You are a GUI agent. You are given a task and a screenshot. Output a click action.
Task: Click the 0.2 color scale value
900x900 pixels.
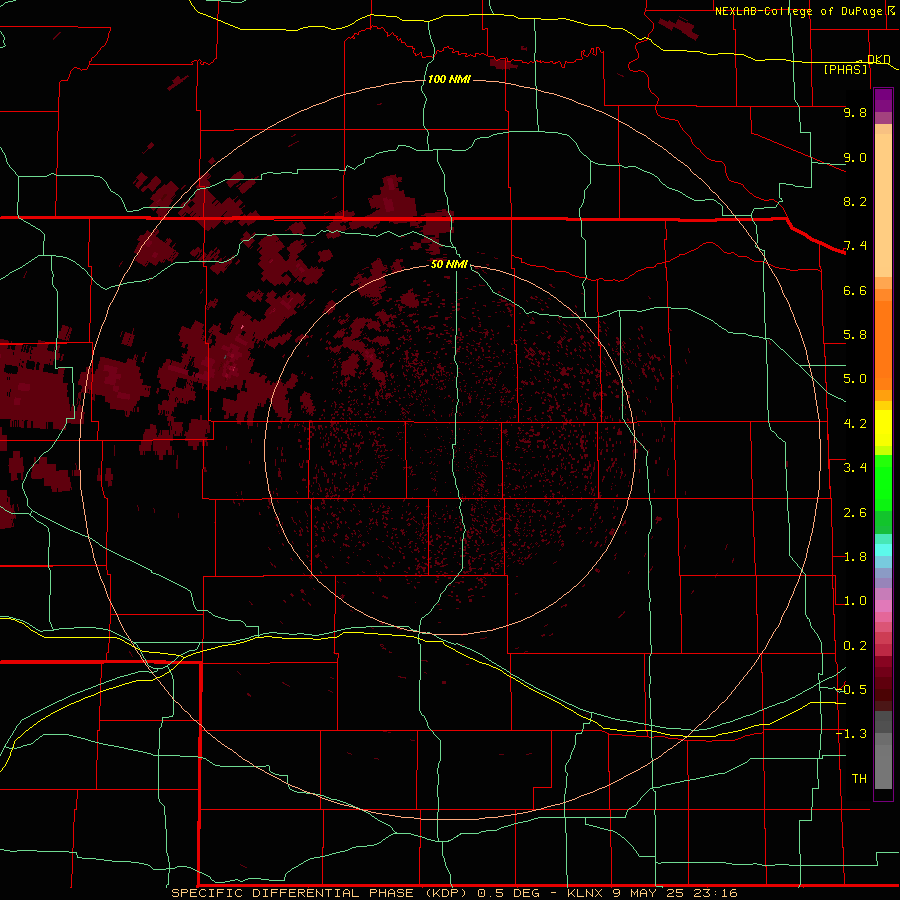coord(855,646)
